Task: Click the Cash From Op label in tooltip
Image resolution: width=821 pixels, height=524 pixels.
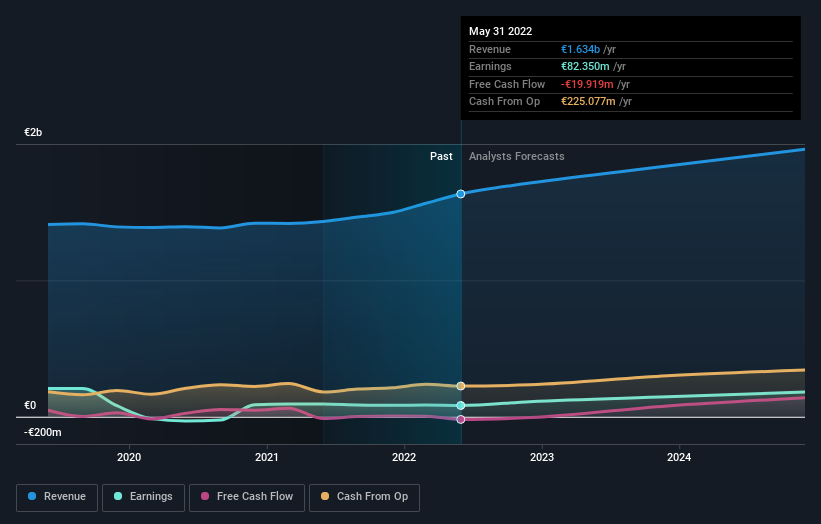Action: click(504, 102)
